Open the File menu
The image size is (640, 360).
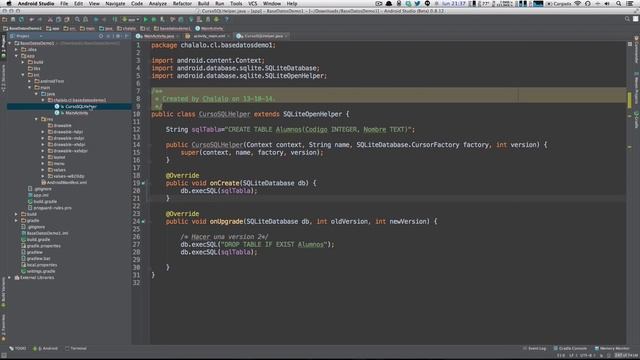click(x=64, y=4)
